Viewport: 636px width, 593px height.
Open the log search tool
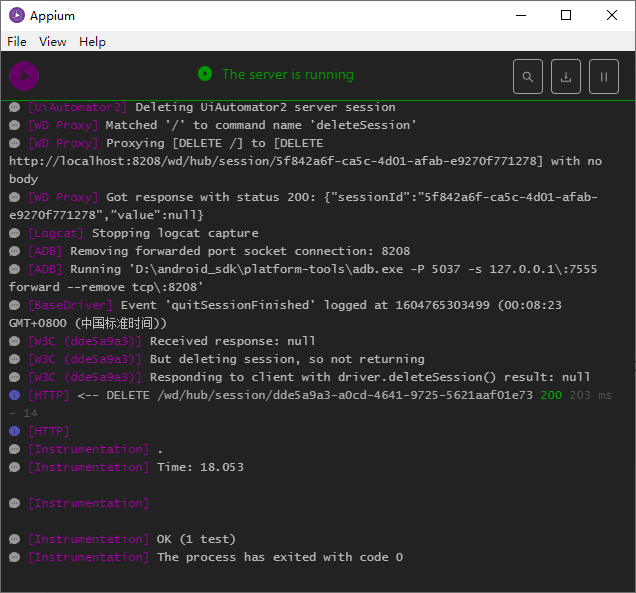click(527, 77)
